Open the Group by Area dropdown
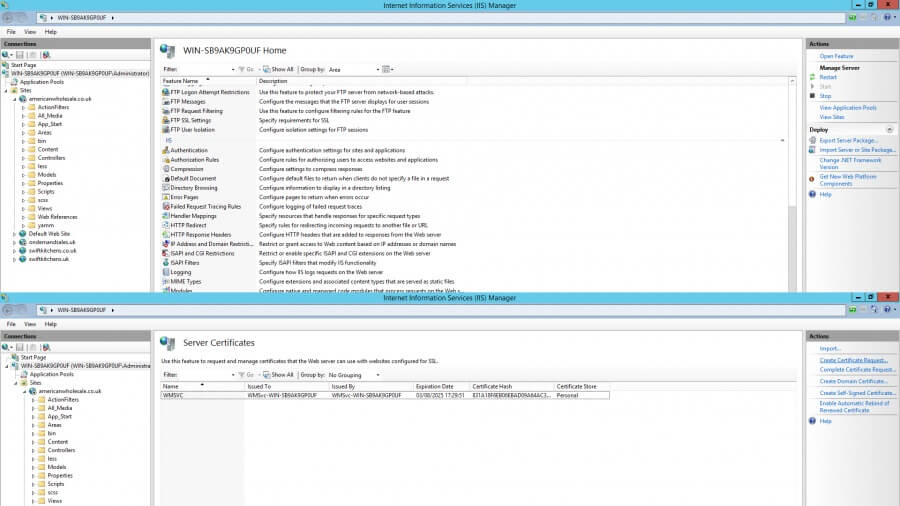Image resolution: width=900 pixels, height=506 pixels. pos(354,69)
